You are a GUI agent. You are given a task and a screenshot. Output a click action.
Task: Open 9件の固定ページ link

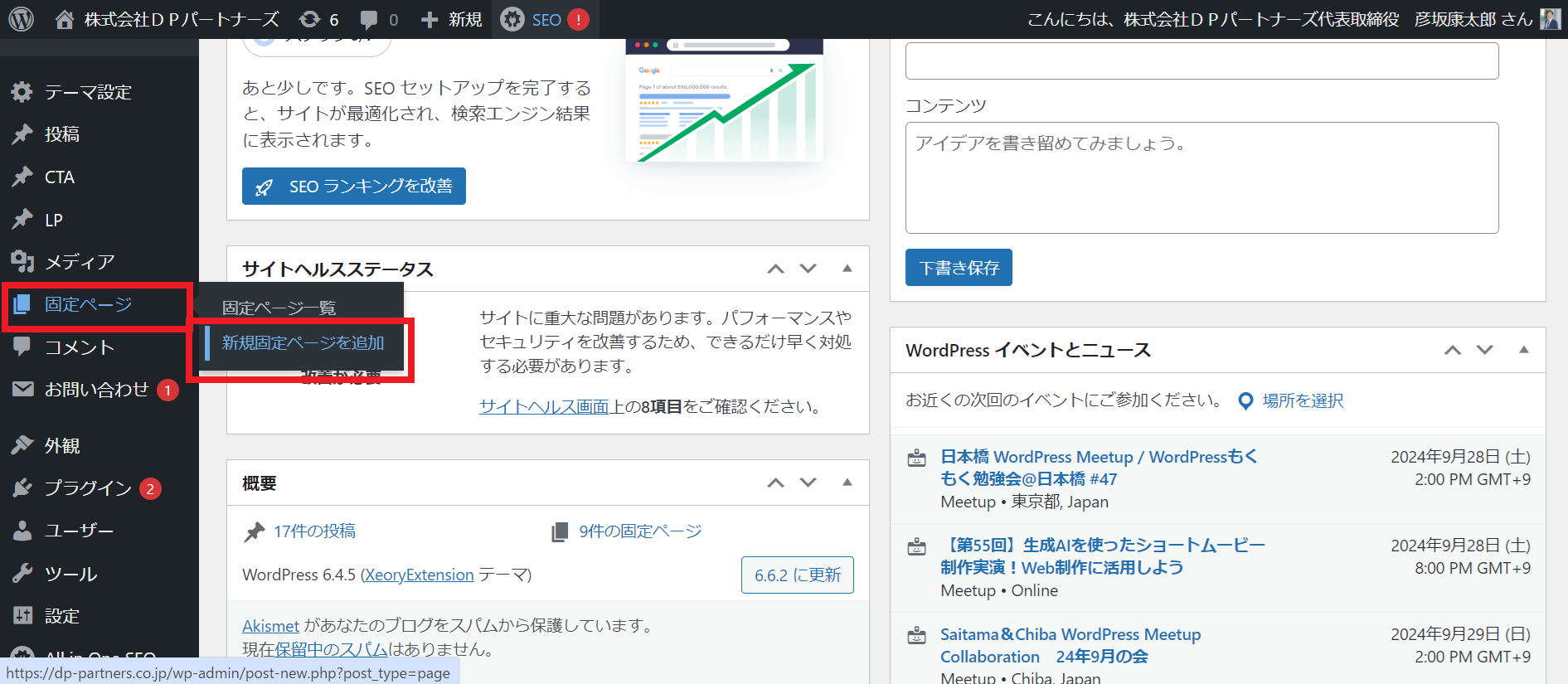click(x=640, y=531)
